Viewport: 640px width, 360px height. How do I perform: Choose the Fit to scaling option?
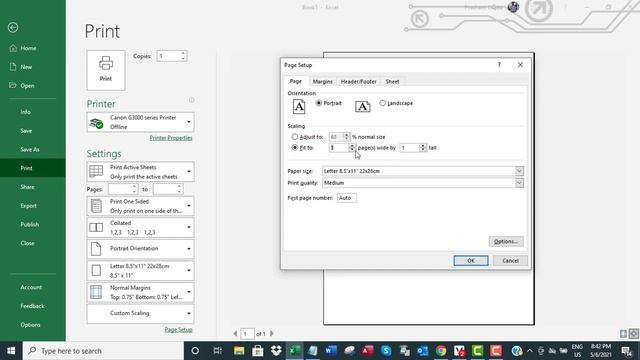(295, 148)
